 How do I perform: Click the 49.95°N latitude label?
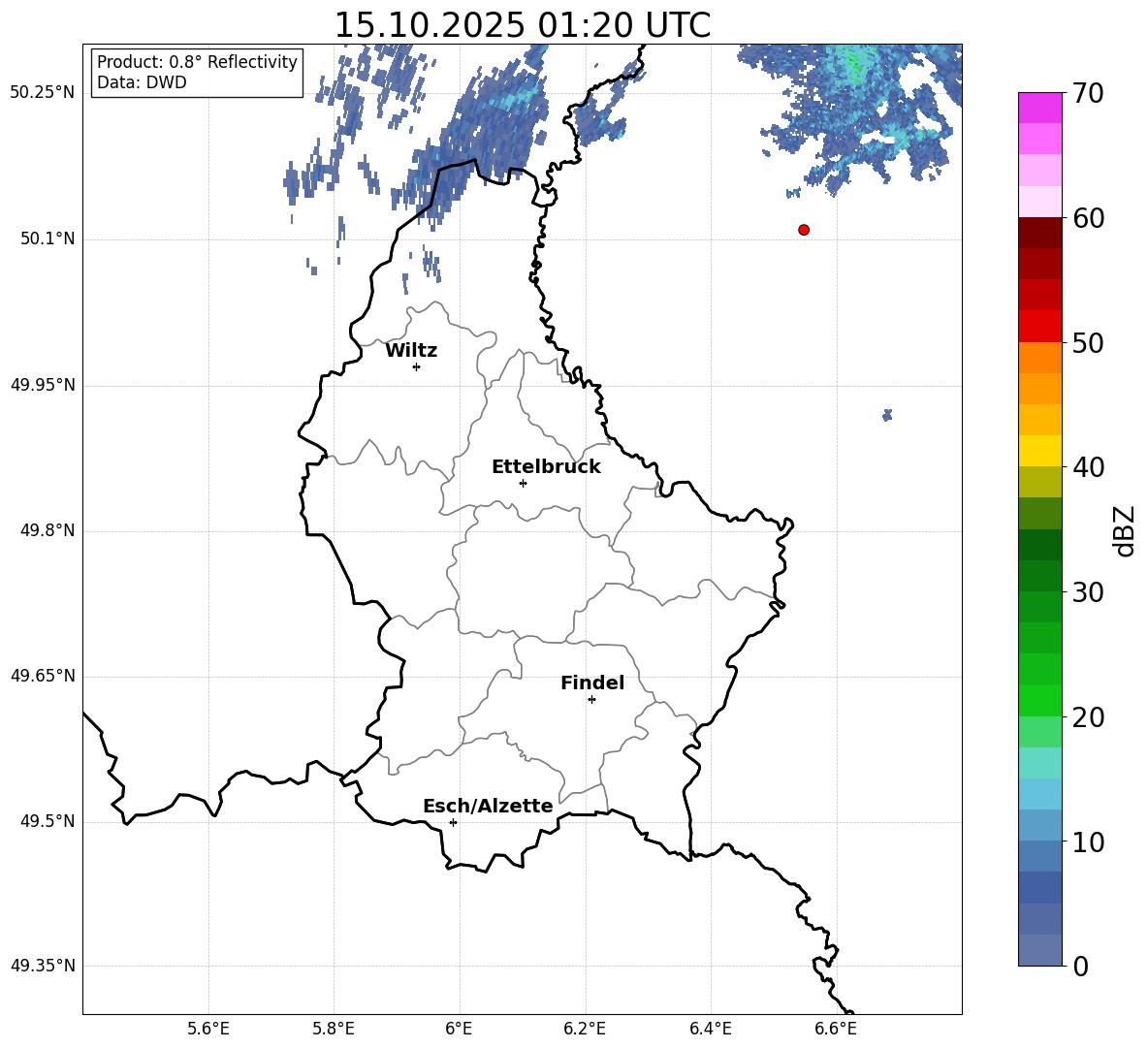click(x=43, y=385)
